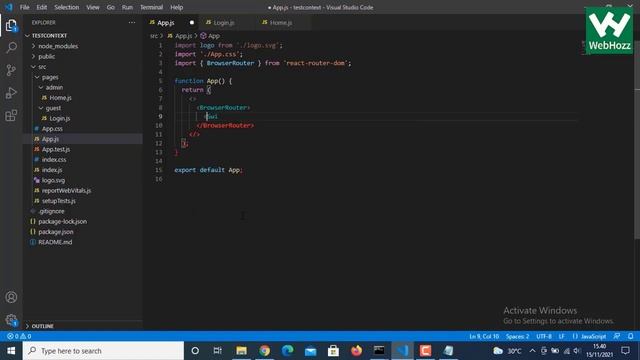Click the Explorer more actions ellipsis

point(131,22)
